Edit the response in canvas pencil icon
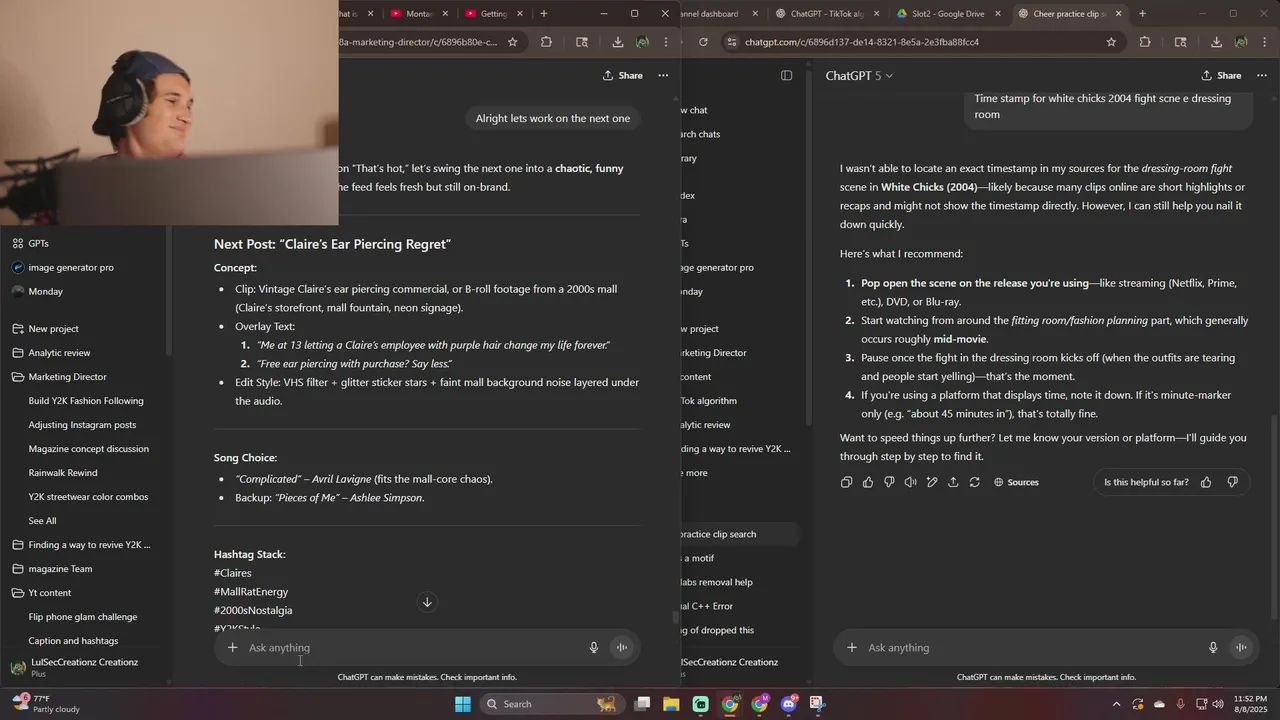 point(932,482)
